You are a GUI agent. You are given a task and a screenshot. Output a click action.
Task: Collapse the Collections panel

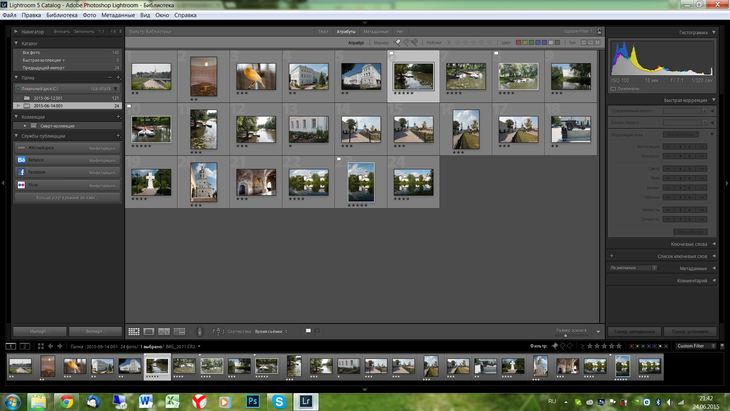tap(16, 117)
